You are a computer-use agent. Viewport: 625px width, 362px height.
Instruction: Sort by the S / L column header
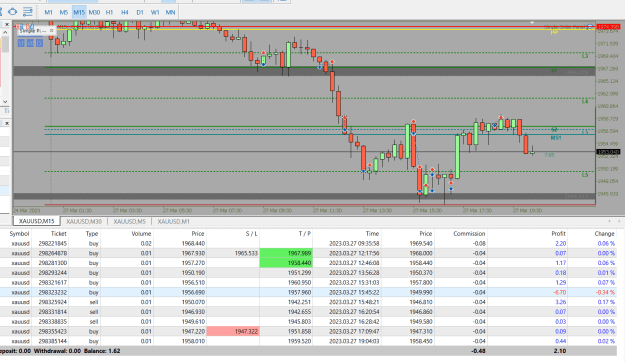[x=252, y=234]
